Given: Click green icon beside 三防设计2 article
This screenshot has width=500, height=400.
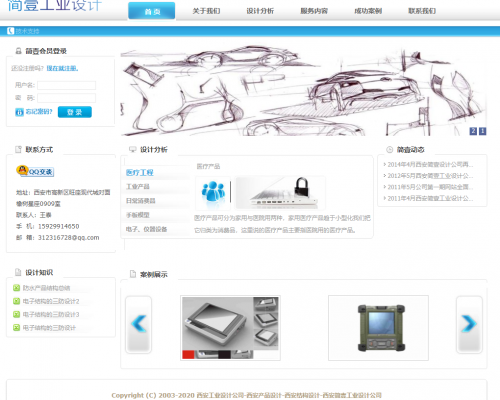Looking at the screenshot, I should pos(16,301).
